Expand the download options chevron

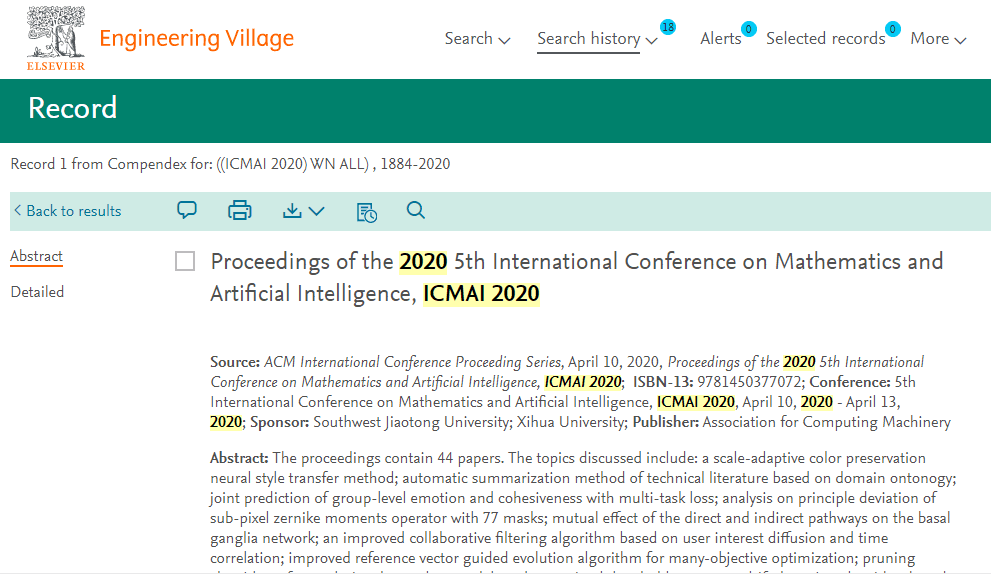317,211
